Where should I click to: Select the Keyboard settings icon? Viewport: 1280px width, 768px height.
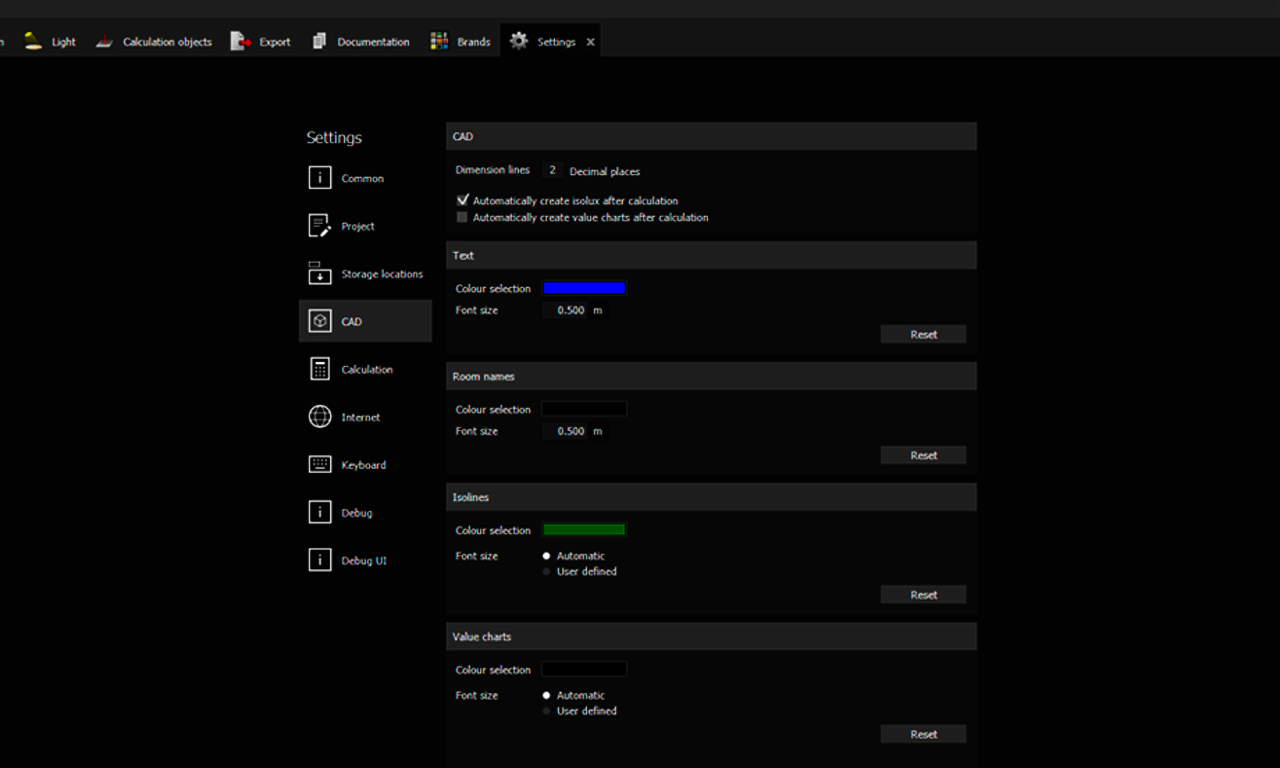click(320, 465)
